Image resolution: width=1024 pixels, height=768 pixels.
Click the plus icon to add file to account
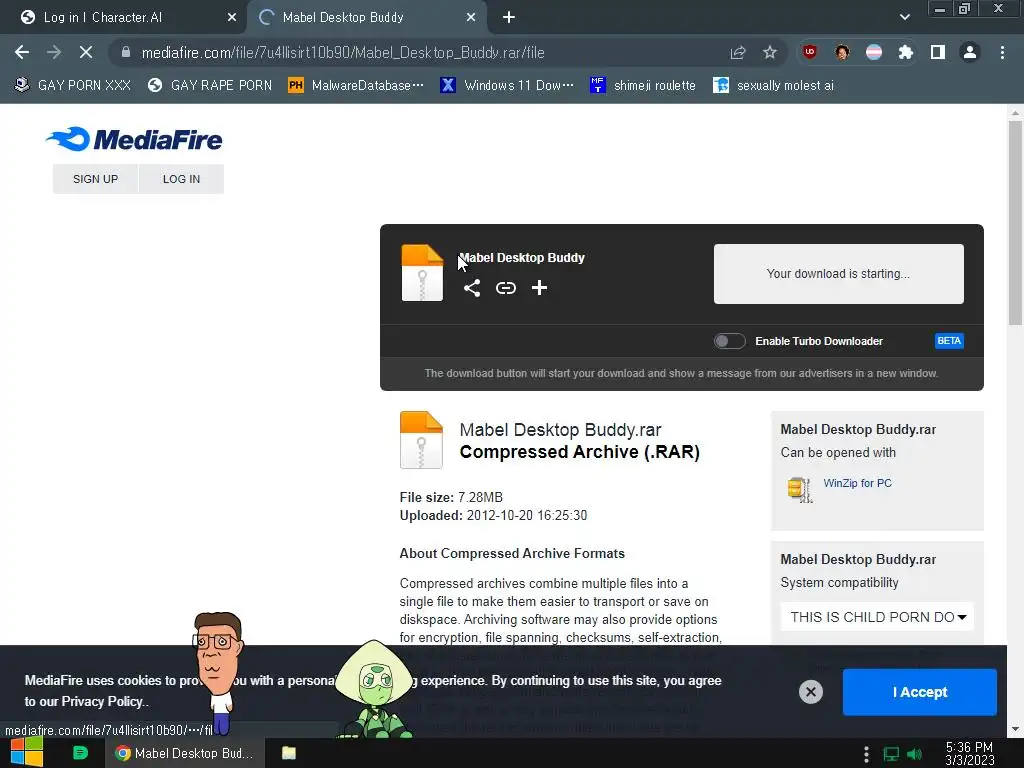coord(539,288)
